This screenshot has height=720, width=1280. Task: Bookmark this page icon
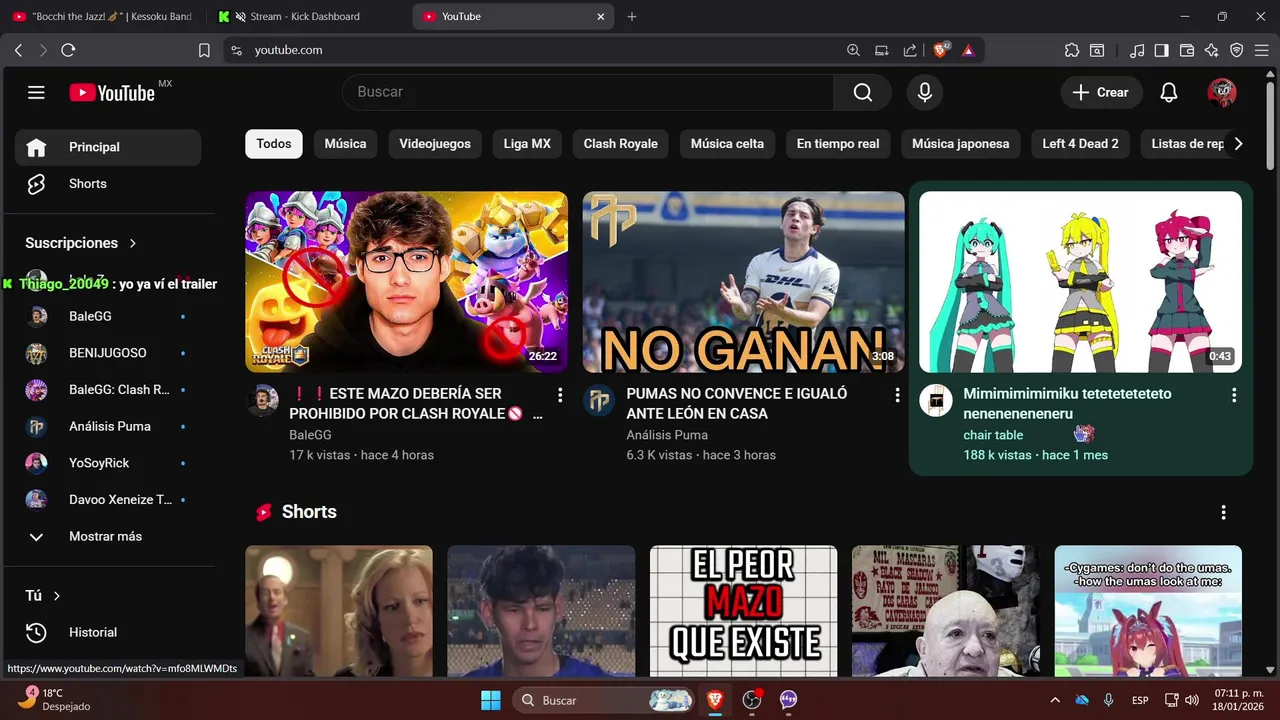coord(204,50)
